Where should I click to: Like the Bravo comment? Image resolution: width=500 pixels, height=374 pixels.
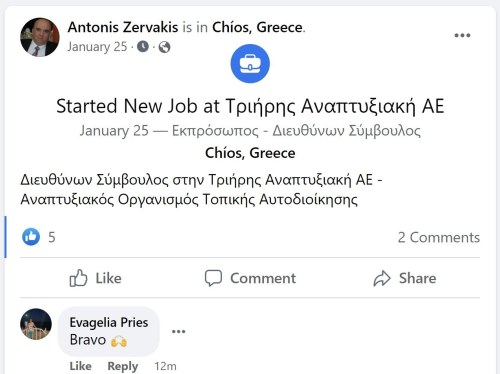tap(80, 366)
